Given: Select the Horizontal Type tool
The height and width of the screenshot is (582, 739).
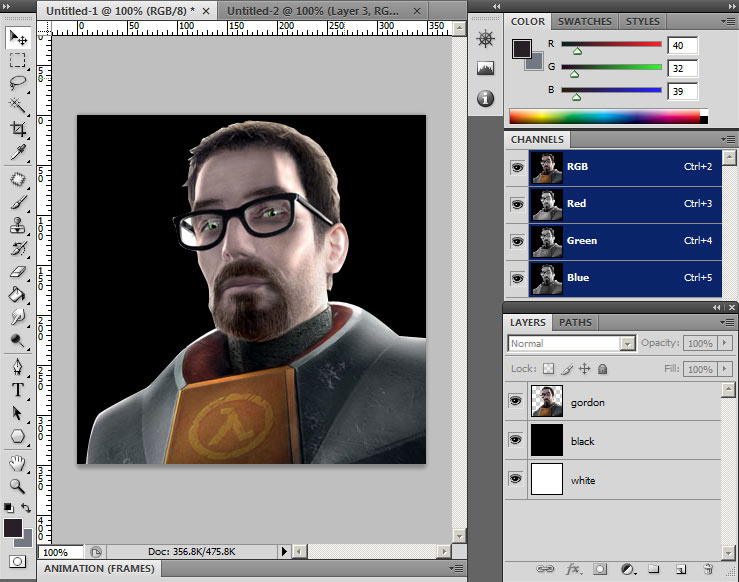Looking at the screenshot, I should (x=18, y=390).
